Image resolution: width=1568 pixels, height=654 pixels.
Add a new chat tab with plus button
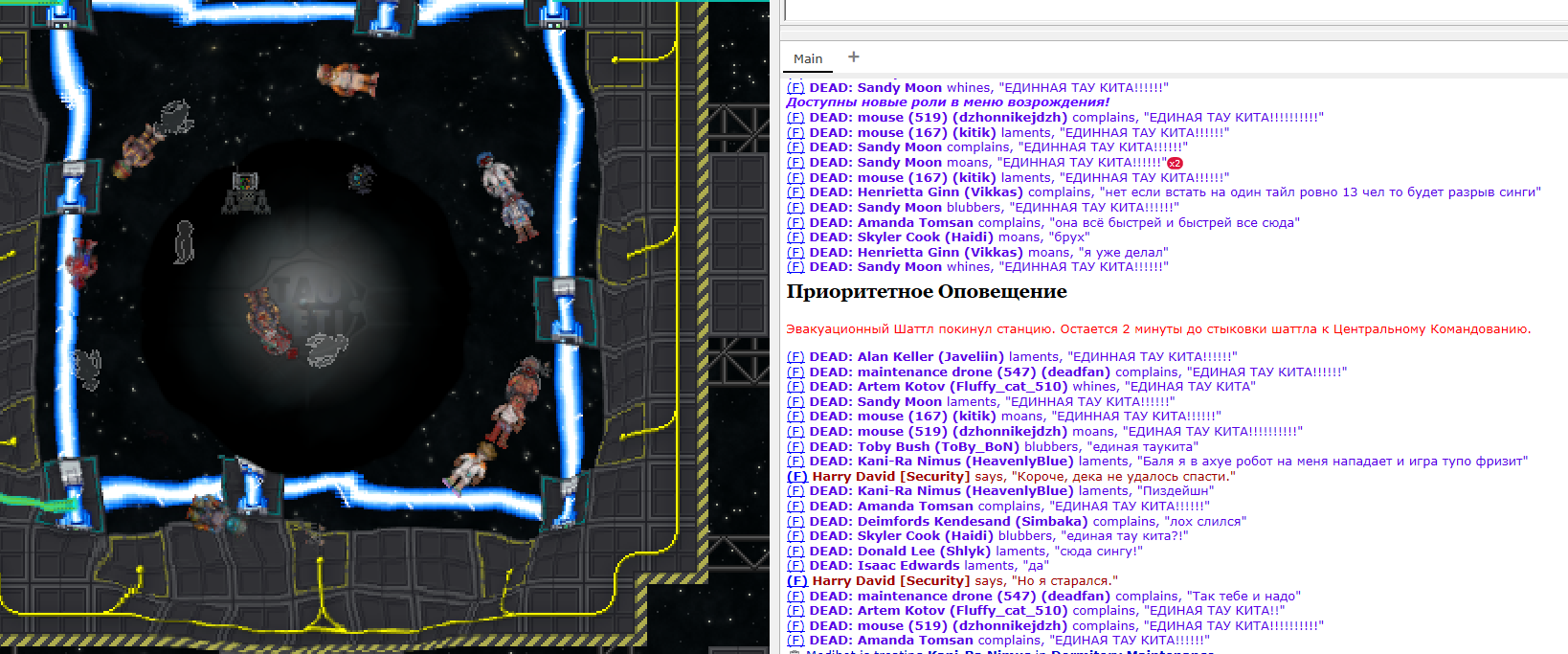pyautogui.click(x=854, y=57)
